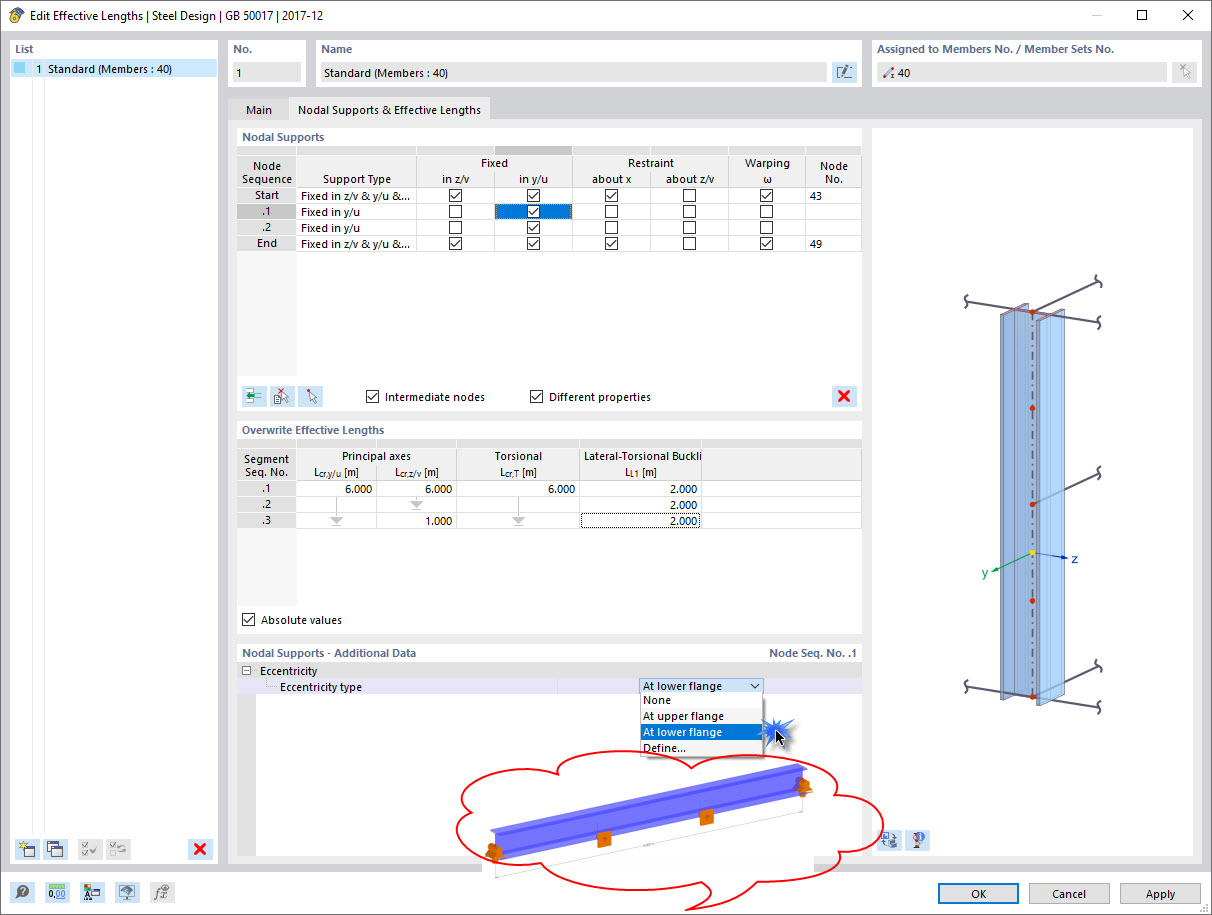Image resolution: width=1212 pixels, height=915 pixels.
Task: Edit name with the pencil icon
Action: point(844,72)
